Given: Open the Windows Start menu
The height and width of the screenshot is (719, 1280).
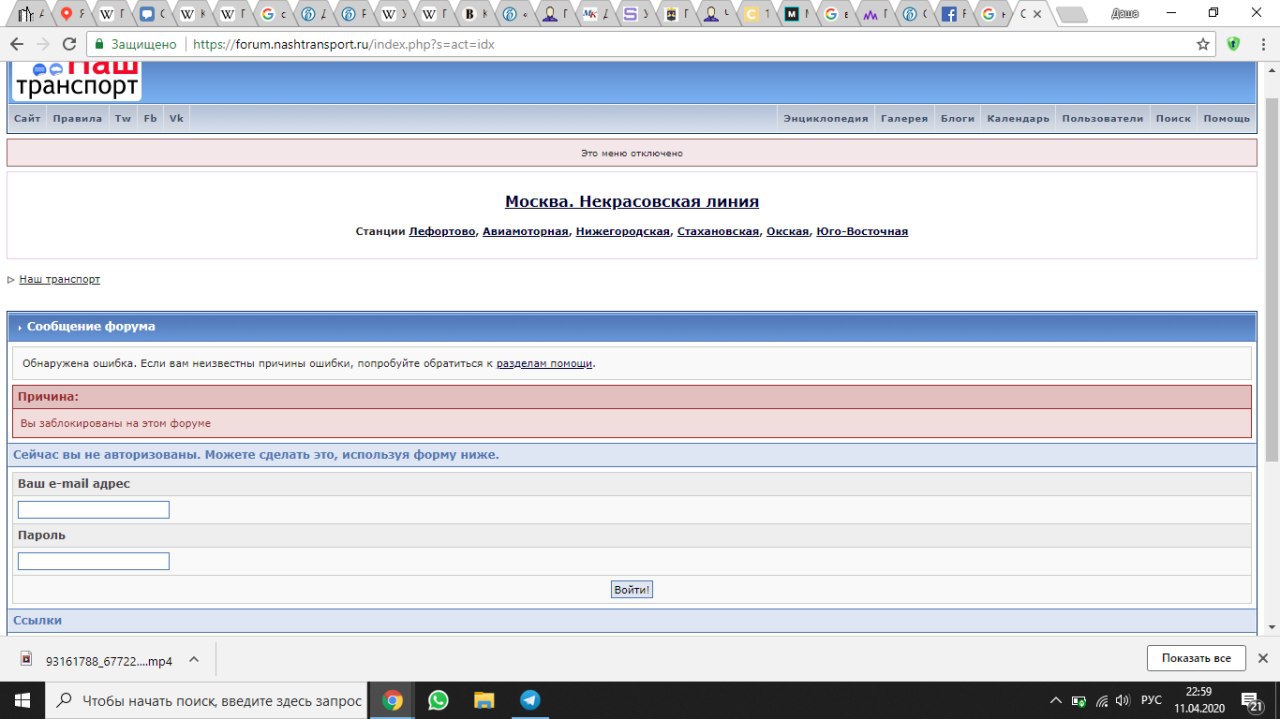Looking at the screenshot, I should tap(22, 700).
